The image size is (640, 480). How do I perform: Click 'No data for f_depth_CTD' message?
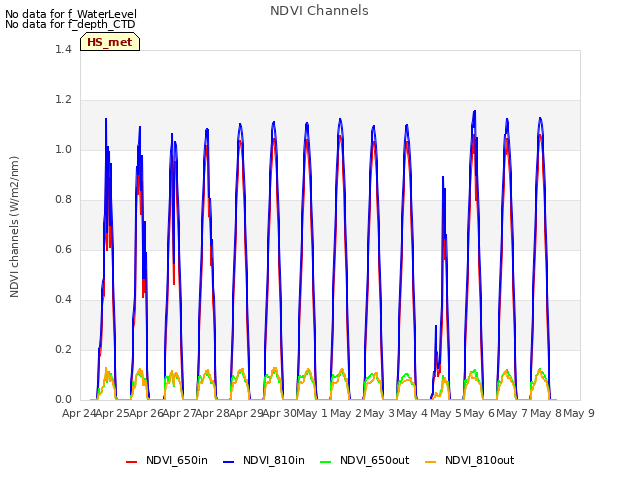(70, 24)
